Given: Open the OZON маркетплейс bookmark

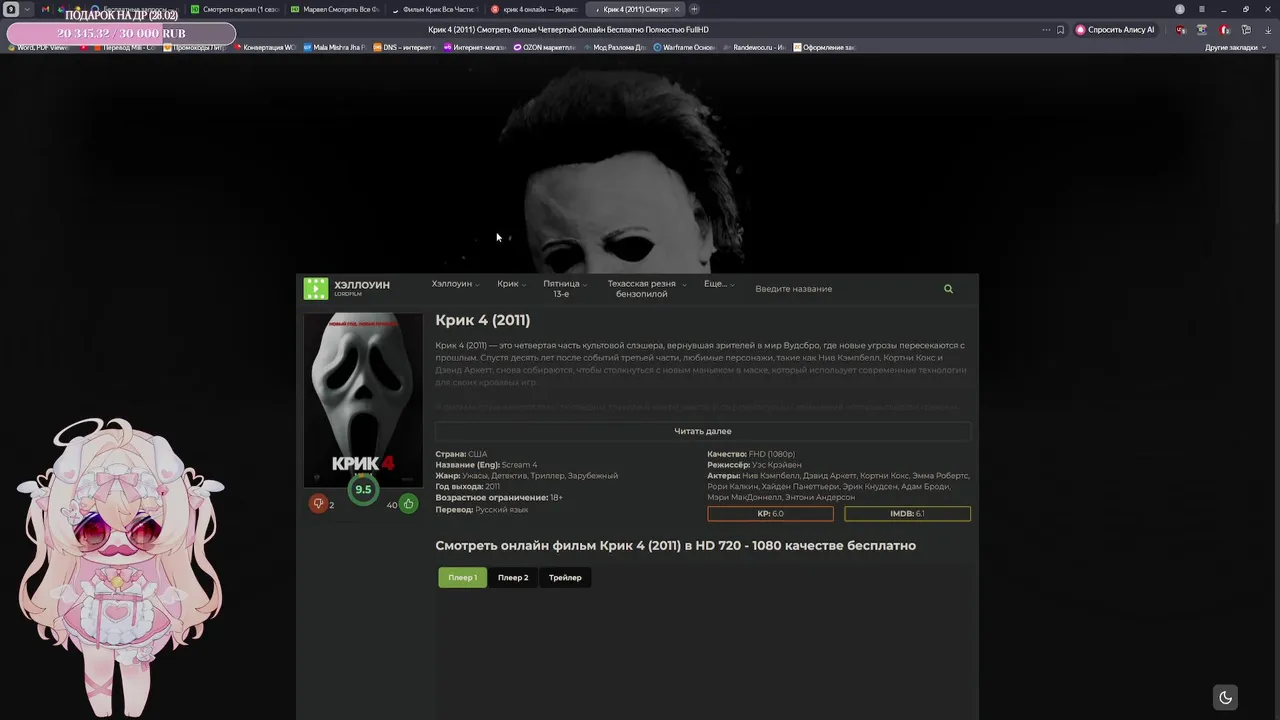Looking at the screenshot, I should (x=544, y=47).
